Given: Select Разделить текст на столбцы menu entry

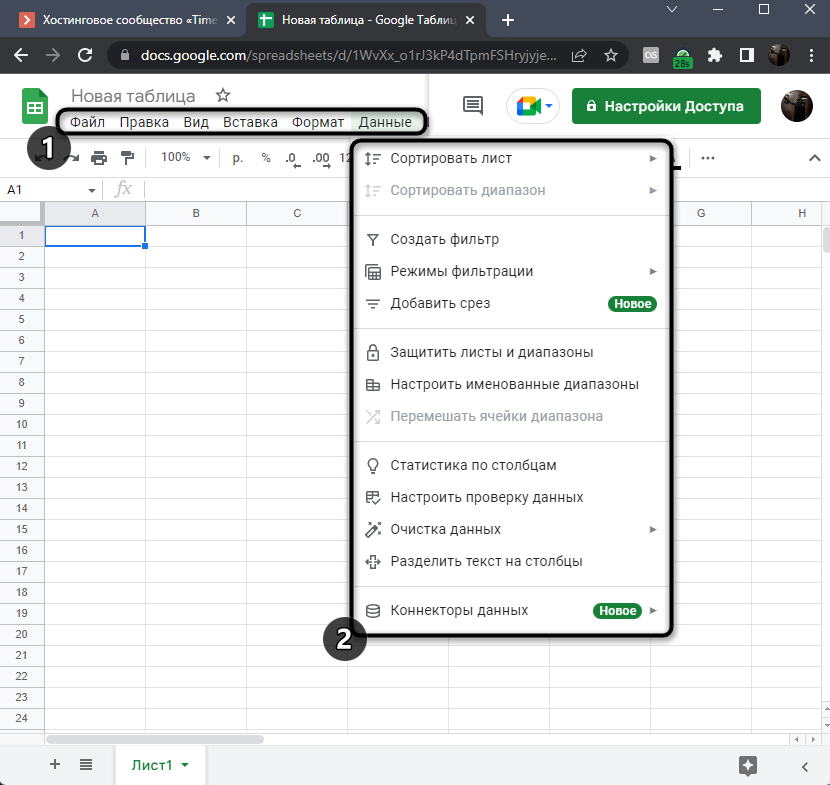Looking at the screenshot, I should 486,562.
